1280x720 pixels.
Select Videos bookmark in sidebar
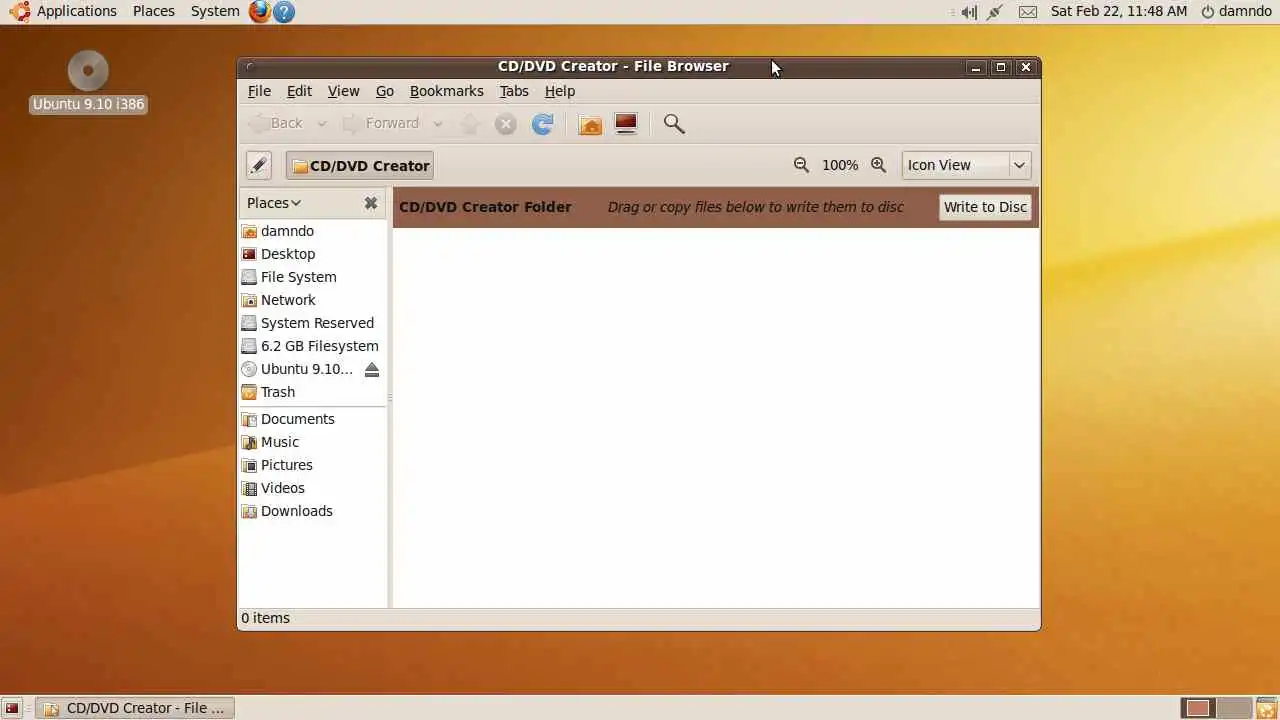click(x=312, y=488)
